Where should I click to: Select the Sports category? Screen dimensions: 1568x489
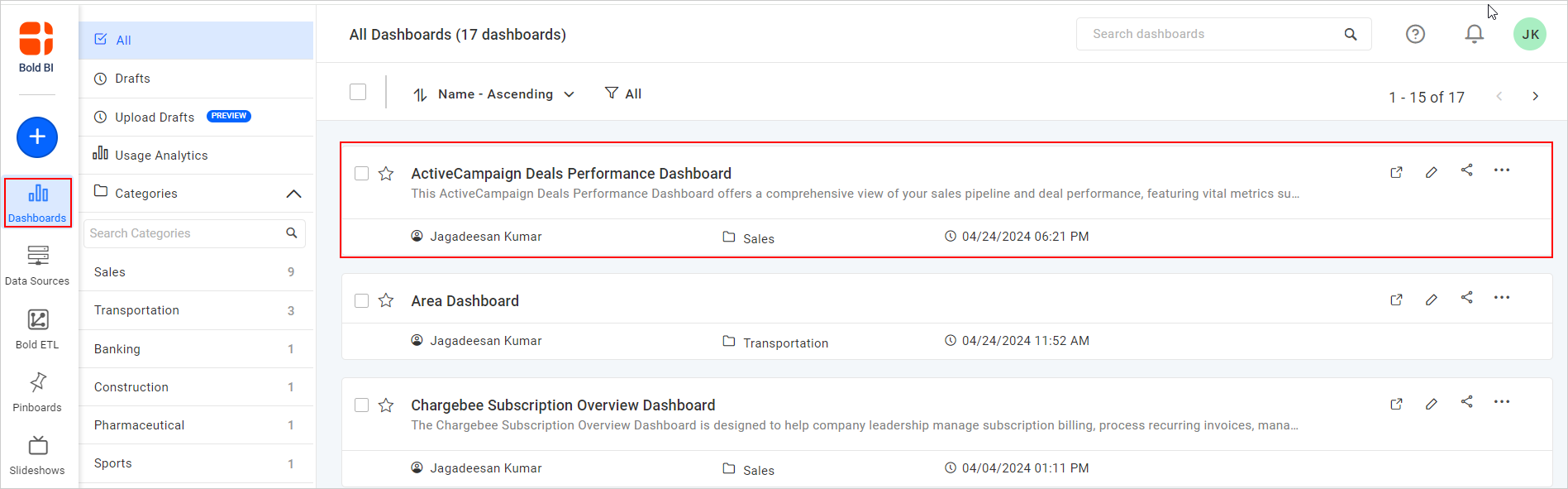pos(196,463)
